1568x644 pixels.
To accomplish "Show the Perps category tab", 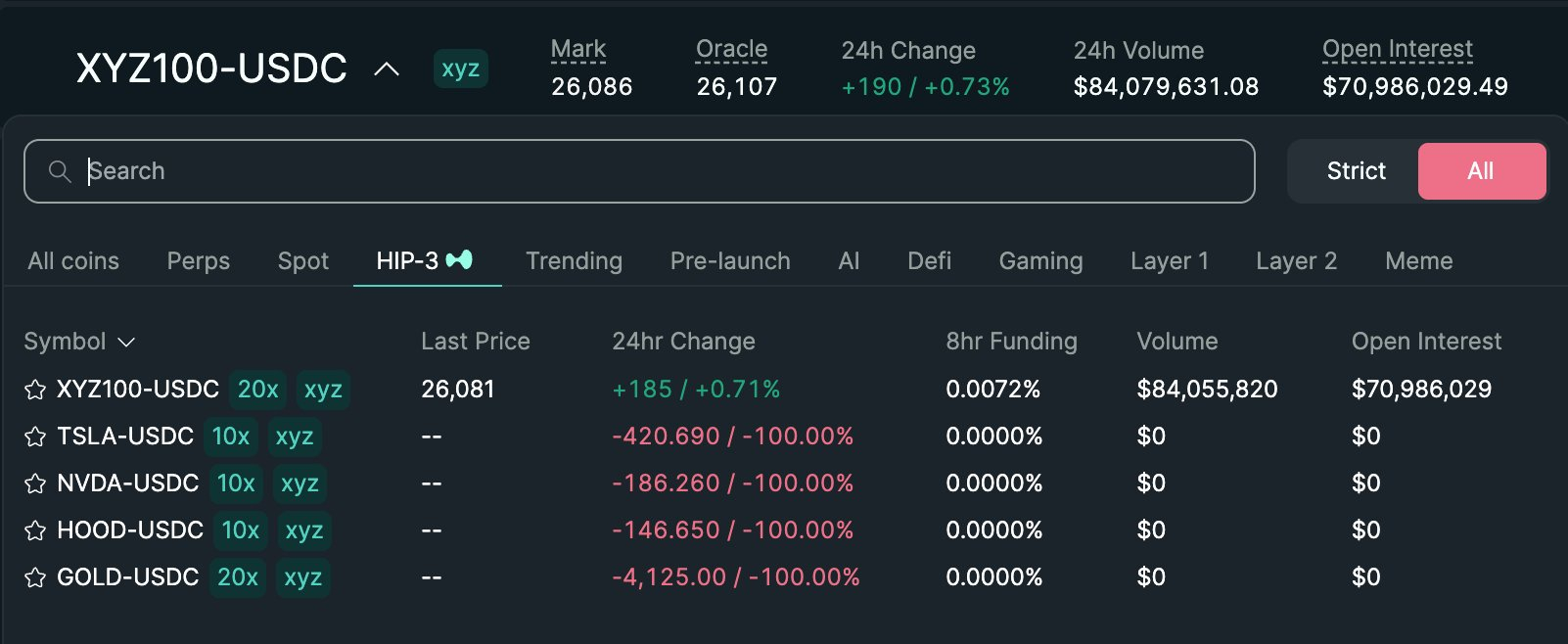I will [x=198, y=261].
